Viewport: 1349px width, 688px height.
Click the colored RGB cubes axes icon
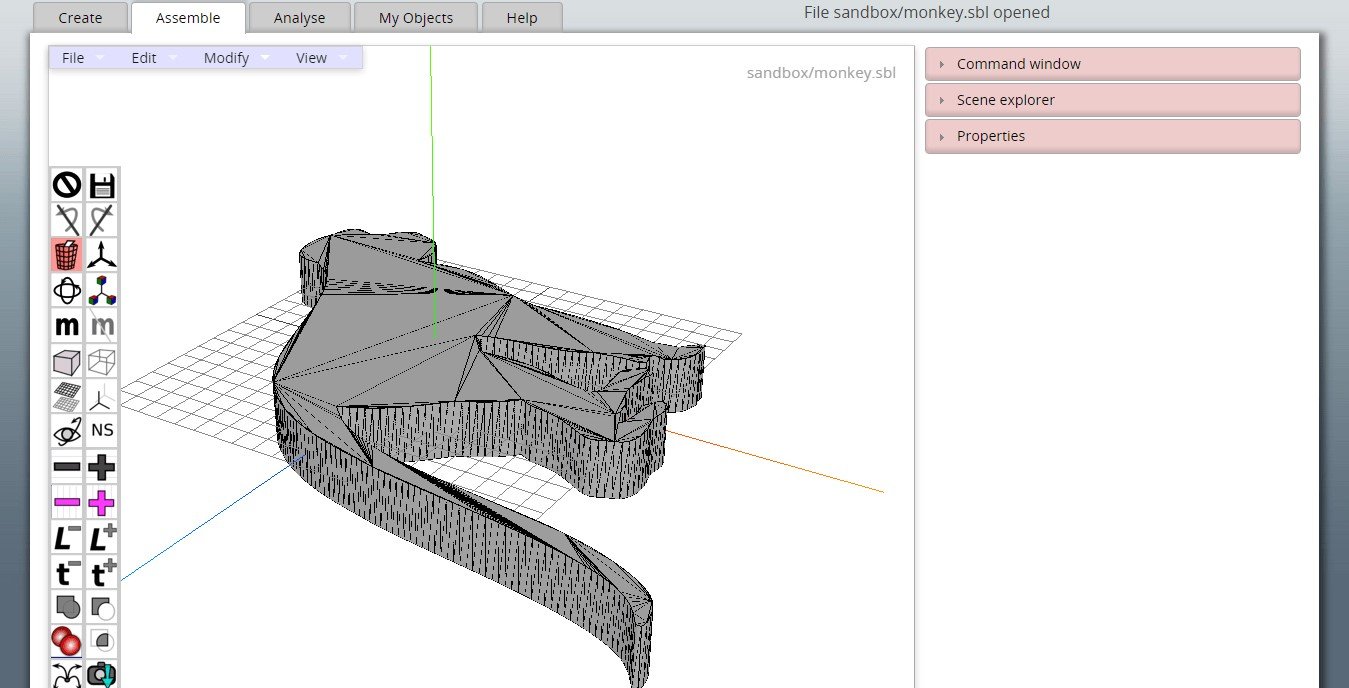pos(102,290)
